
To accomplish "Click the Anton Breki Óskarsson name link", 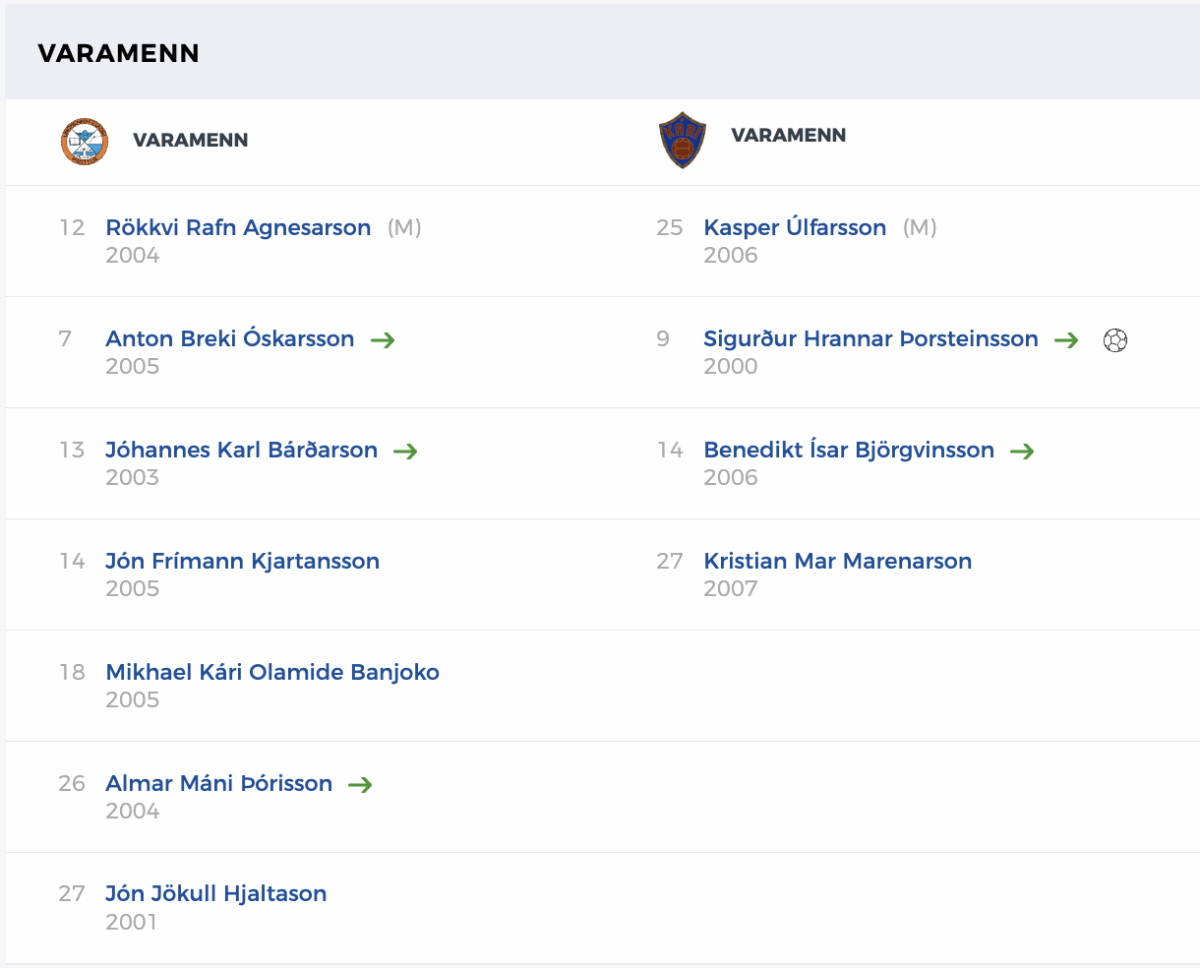I will (230, 339).
